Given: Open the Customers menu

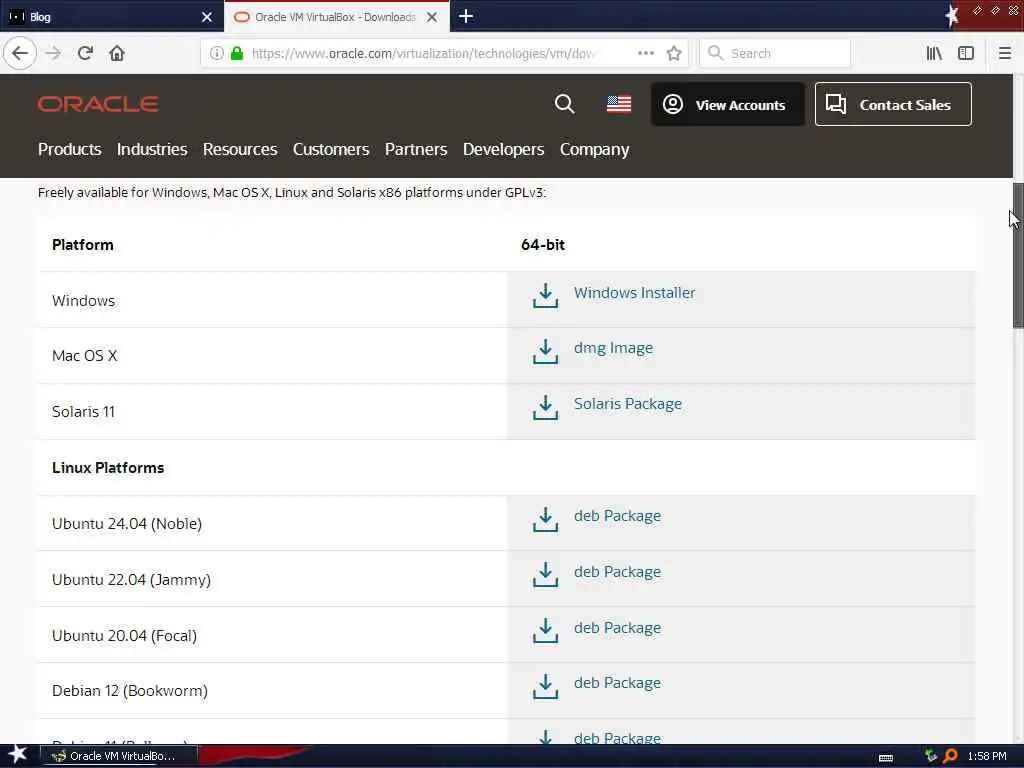Looking at the screenshot, I should click(x=331, y=150).
